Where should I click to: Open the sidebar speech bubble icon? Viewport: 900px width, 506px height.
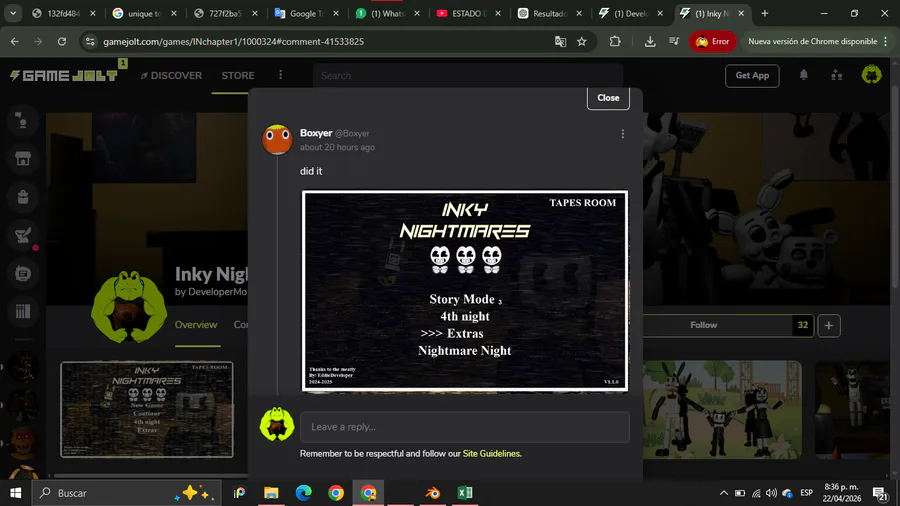23,274
